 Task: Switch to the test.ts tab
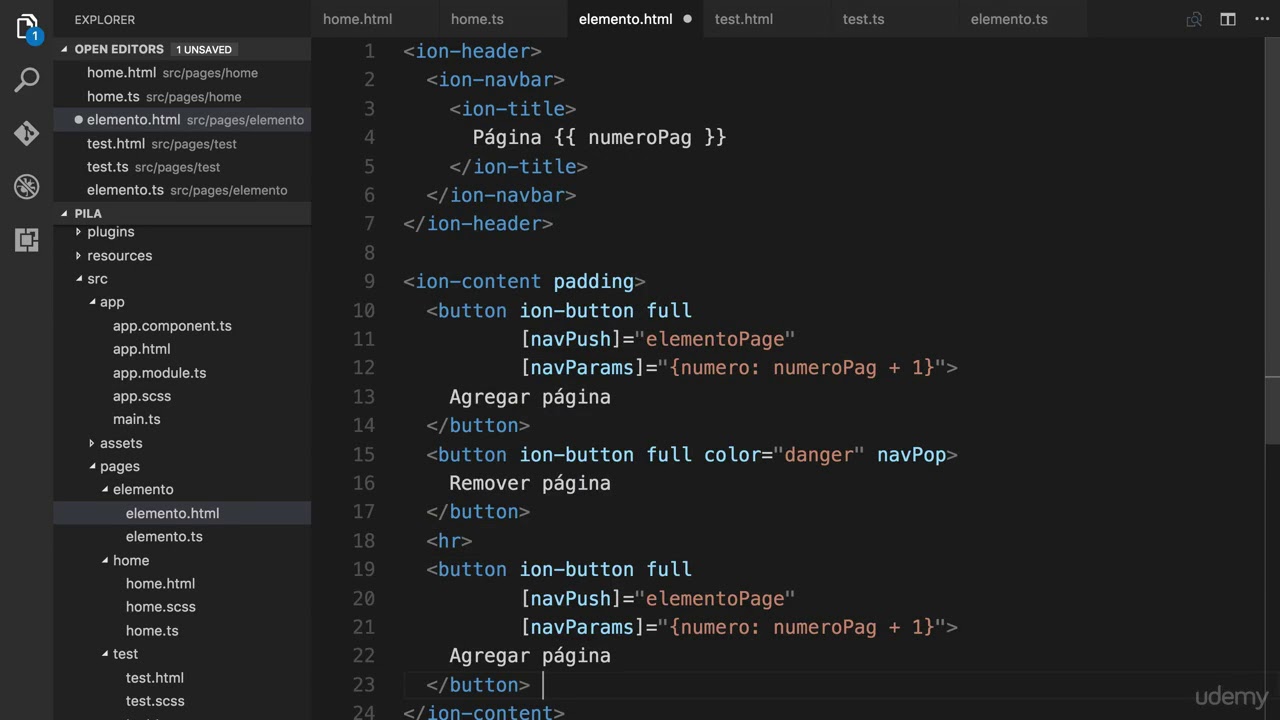(x=863, y=19)
